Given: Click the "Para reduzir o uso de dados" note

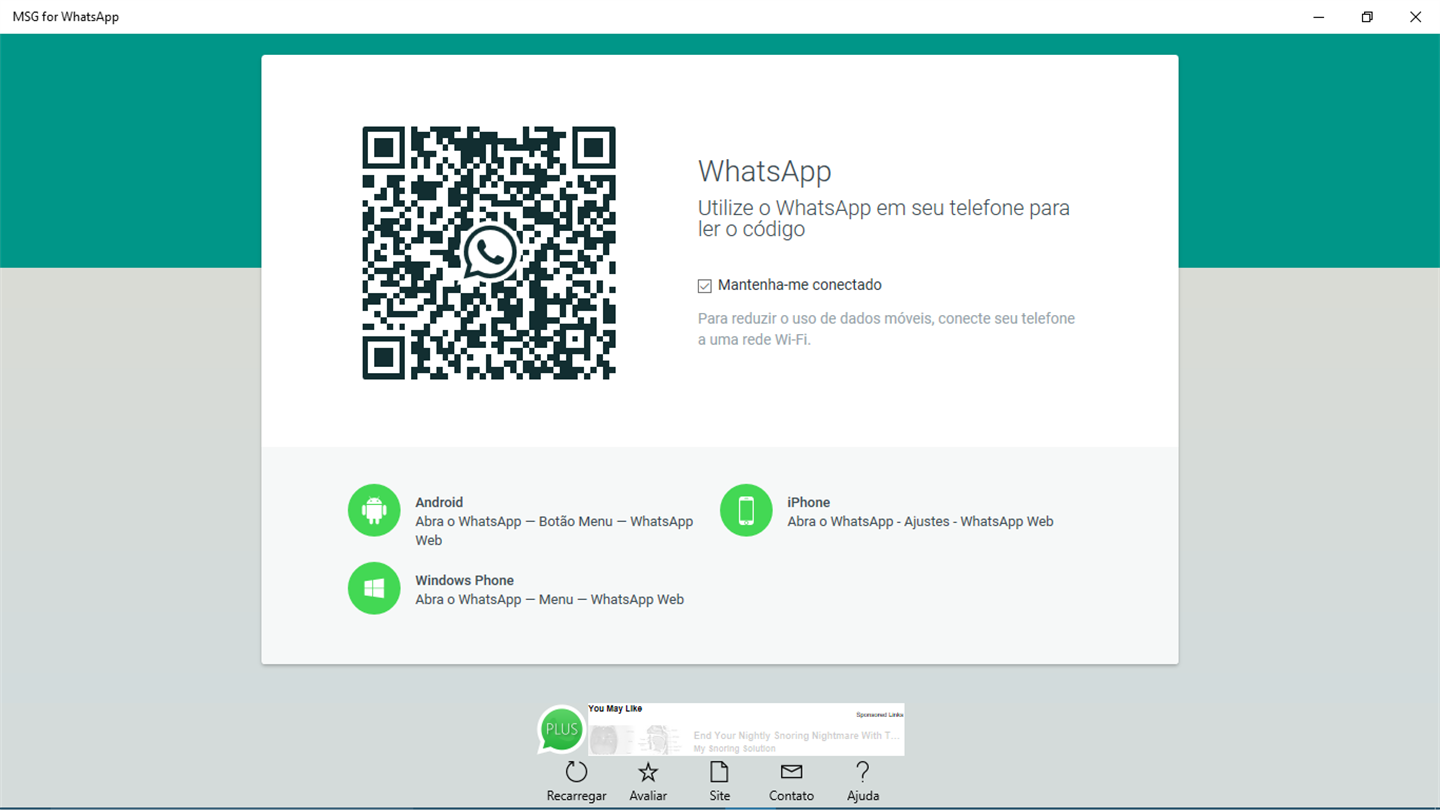Looking at the screenshot, I should 886,329.
